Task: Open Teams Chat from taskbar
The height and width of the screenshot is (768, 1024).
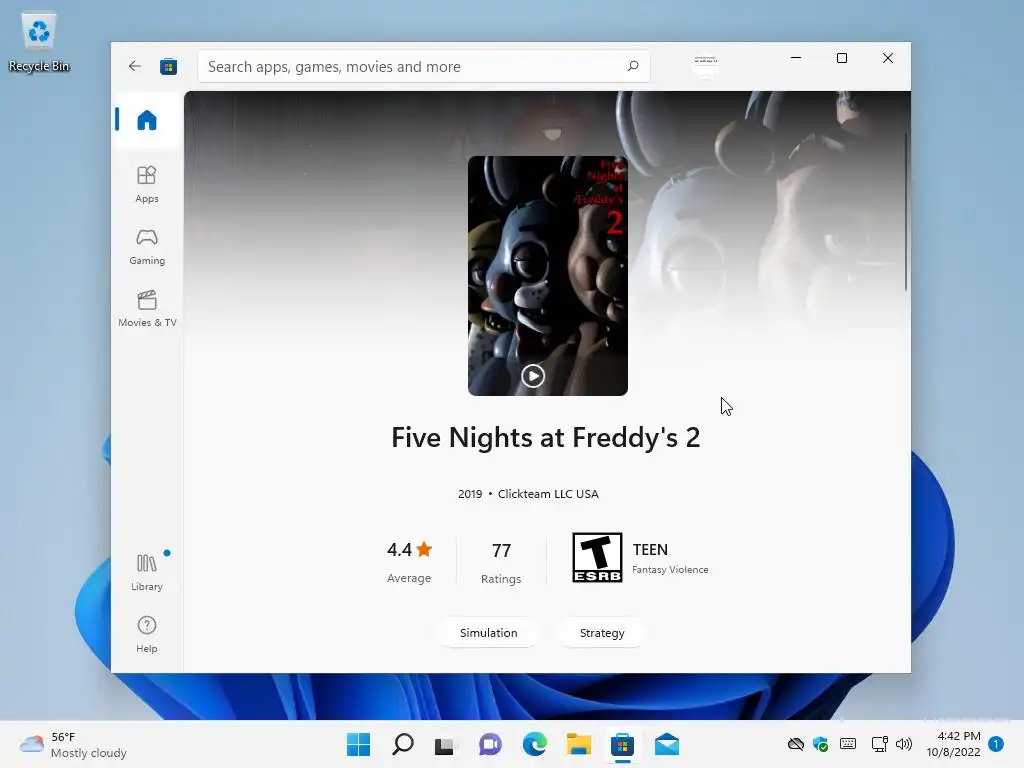Action: (x=490, y=744)
